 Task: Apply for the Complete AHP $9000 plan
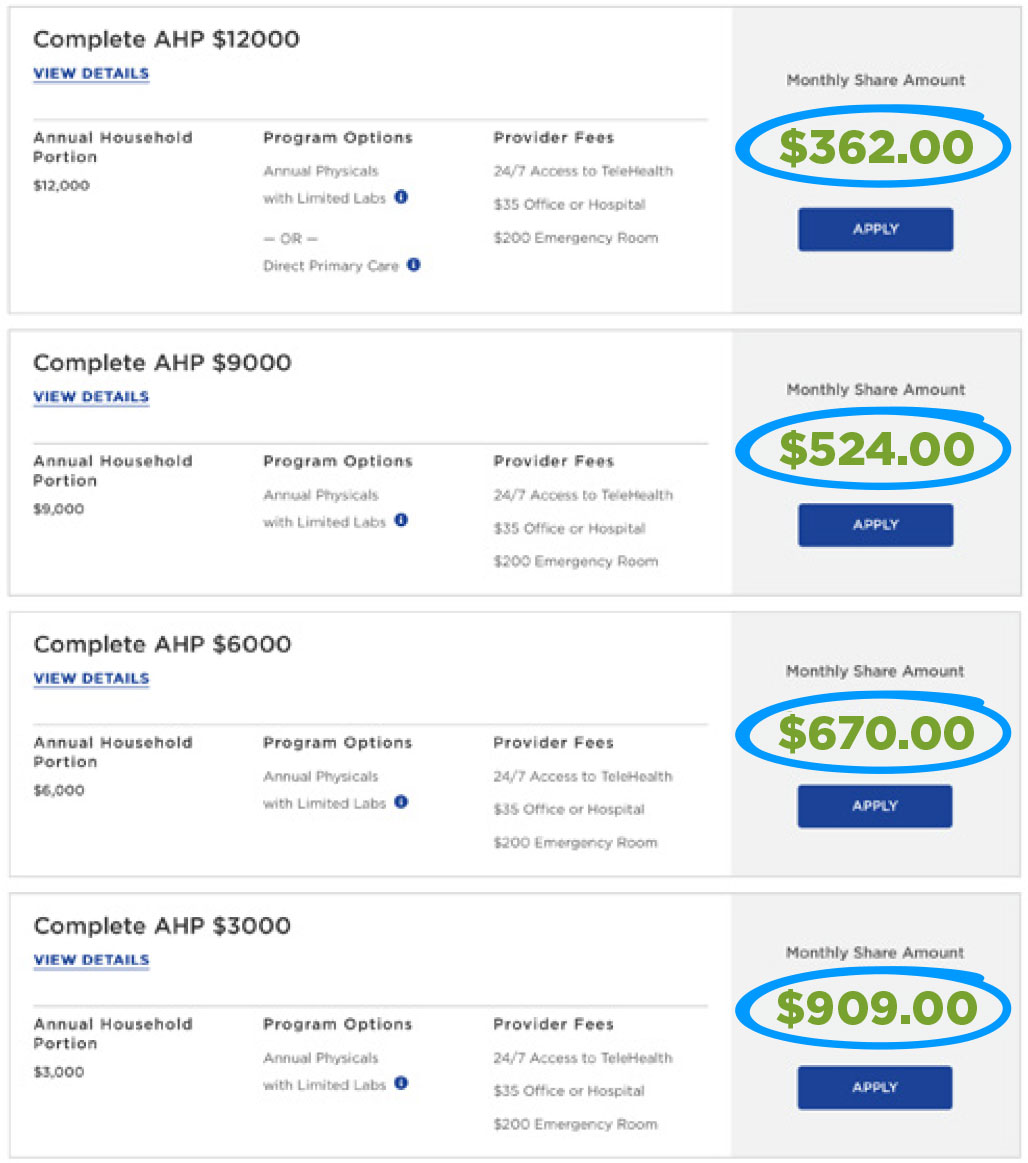click(875, 525)
